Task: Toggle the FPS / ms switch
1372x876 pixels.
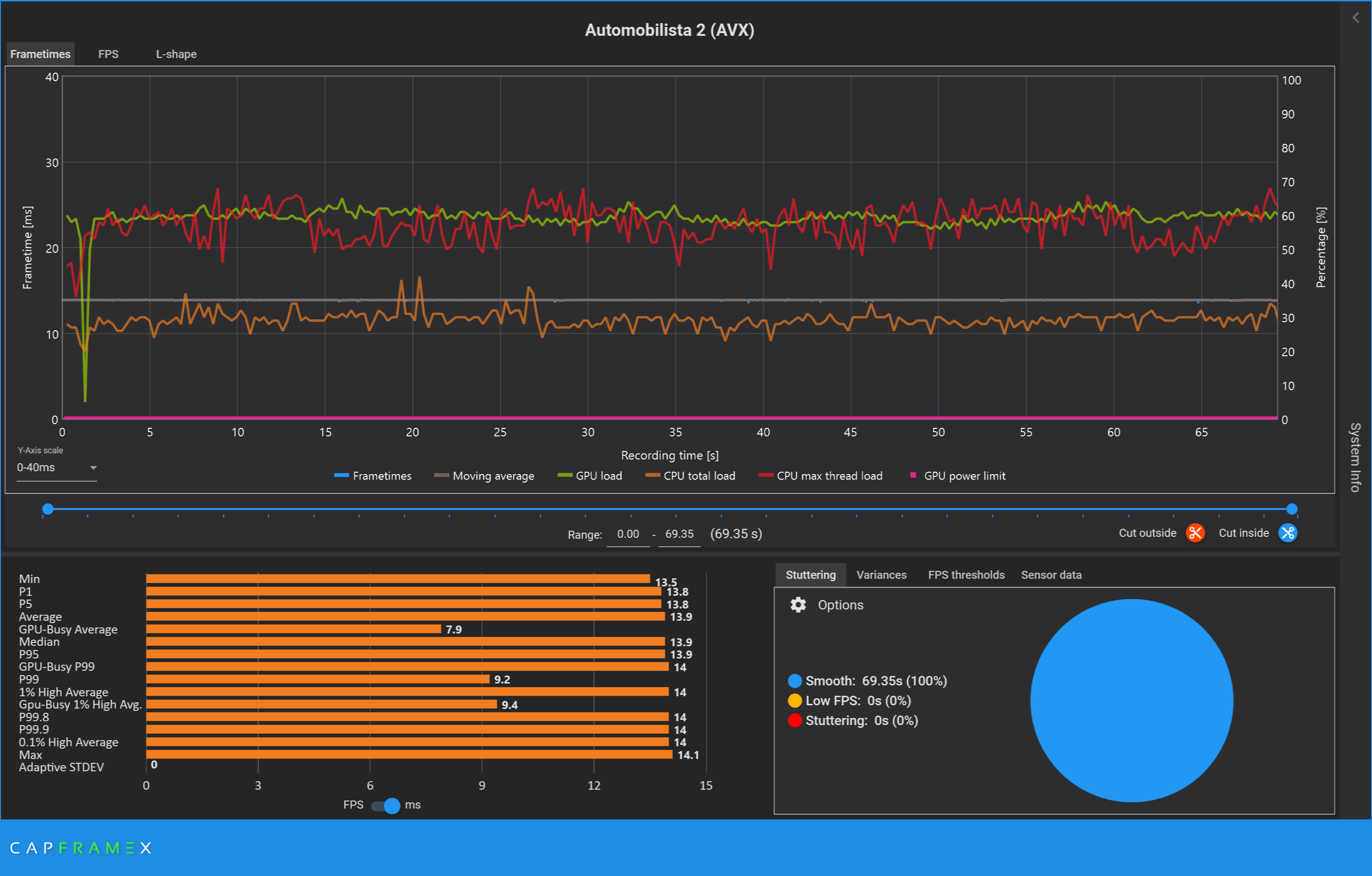Action: [x=386, y=805]
